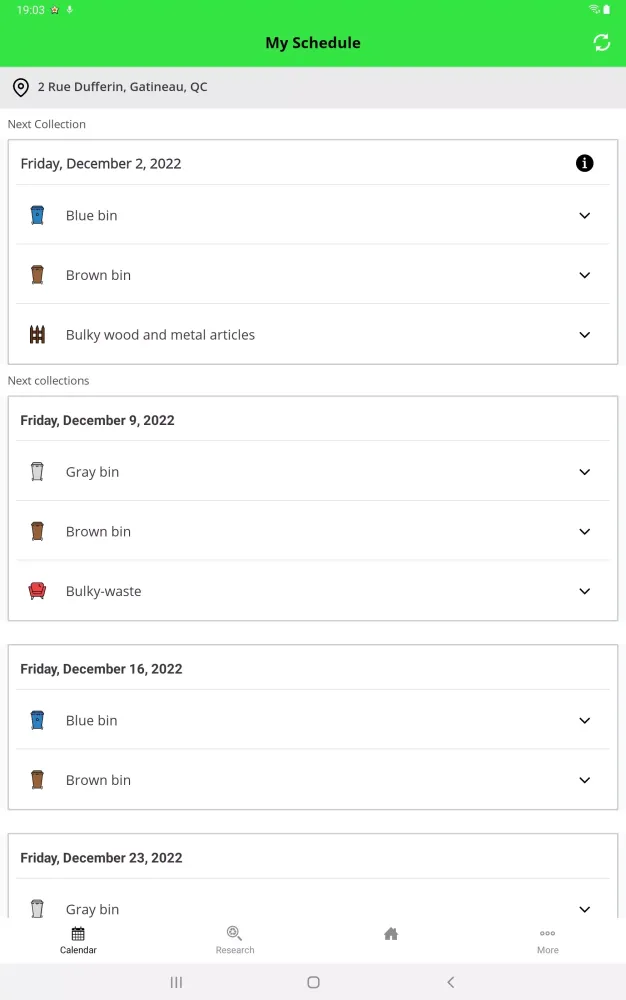
Task: Select the Calendar tab
Action: (78, 939)
